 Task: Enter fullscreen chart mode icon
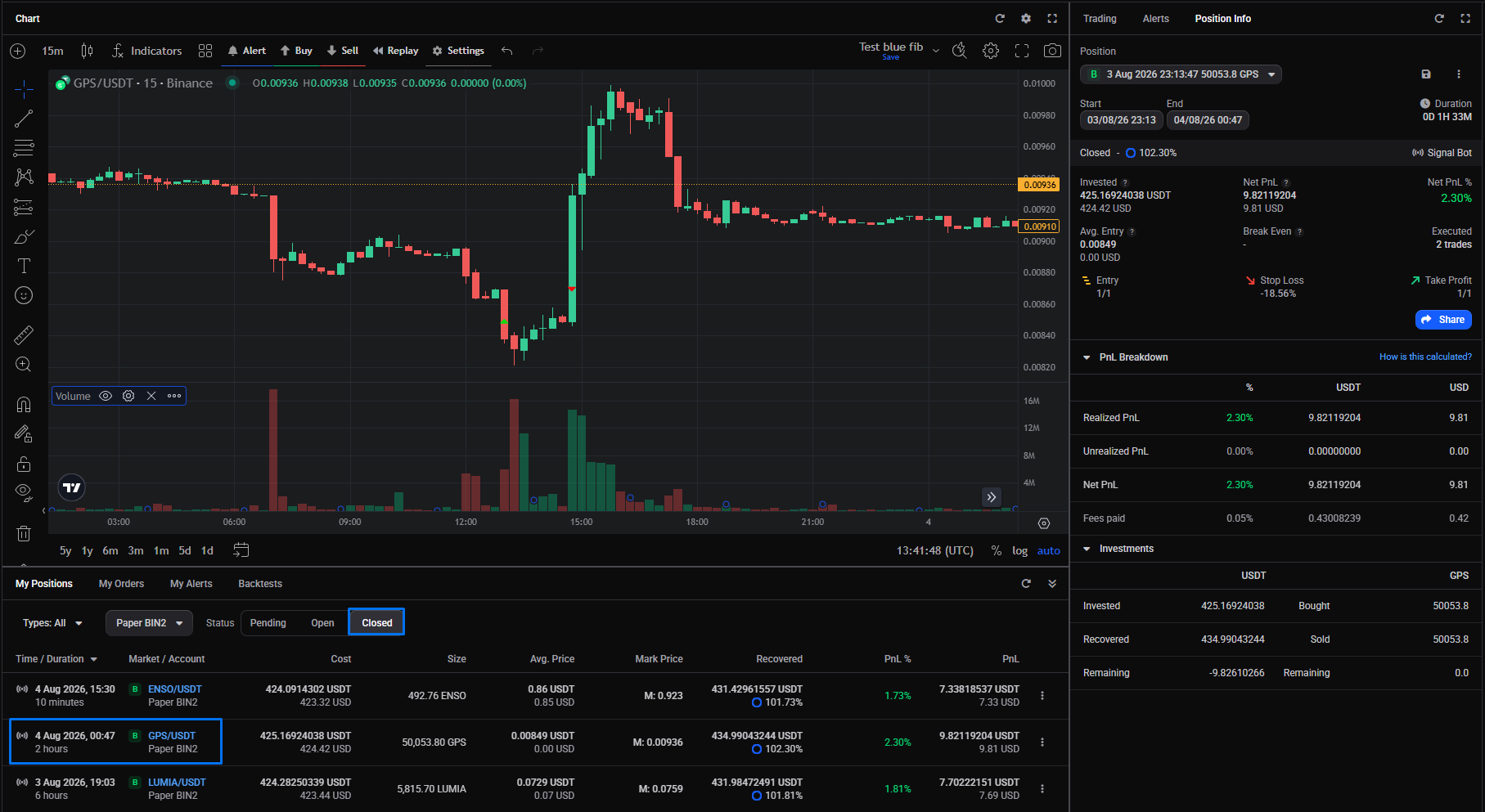coord(1022,51)
